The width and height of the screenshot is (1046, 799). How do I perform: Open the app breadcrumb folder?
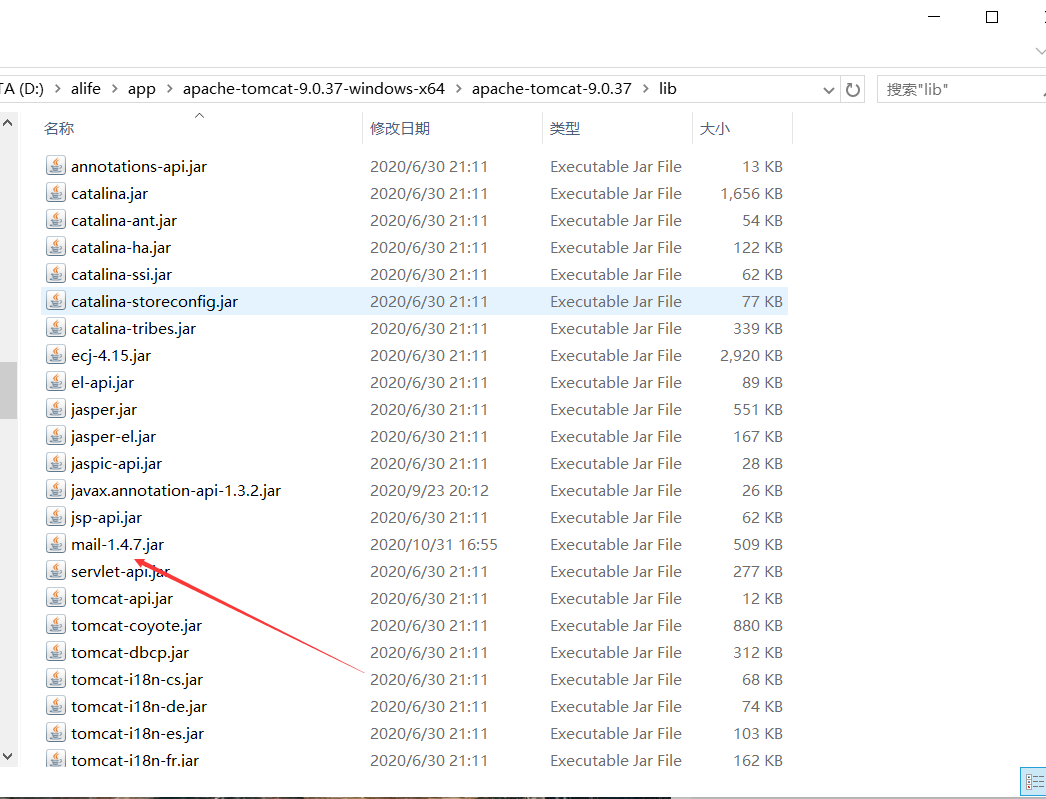(141, 88)
